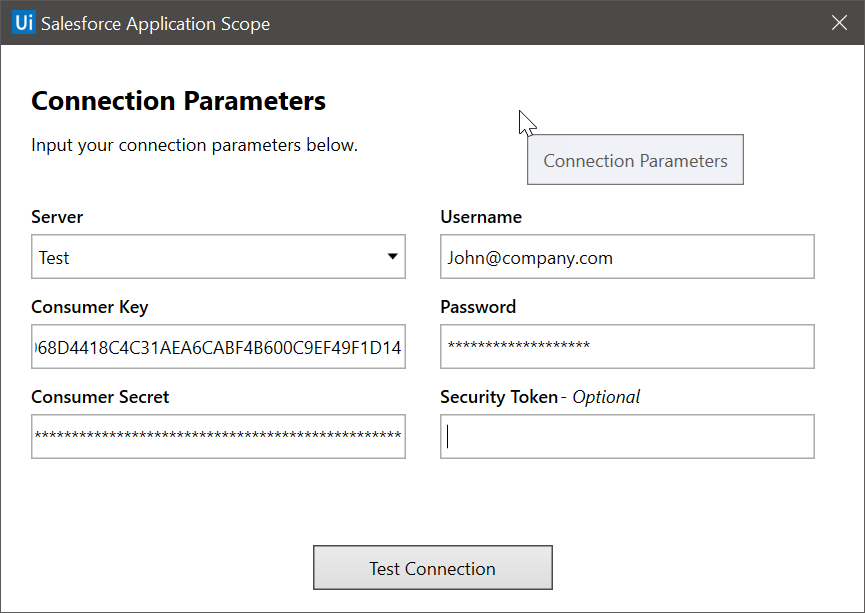
Task: Focus the Security Token optional field
Action: click(x=627, y=436)
